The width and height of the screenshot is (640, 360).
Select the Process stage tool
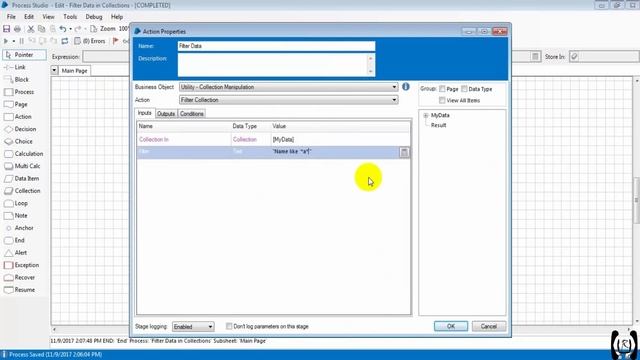click(19, 92)
